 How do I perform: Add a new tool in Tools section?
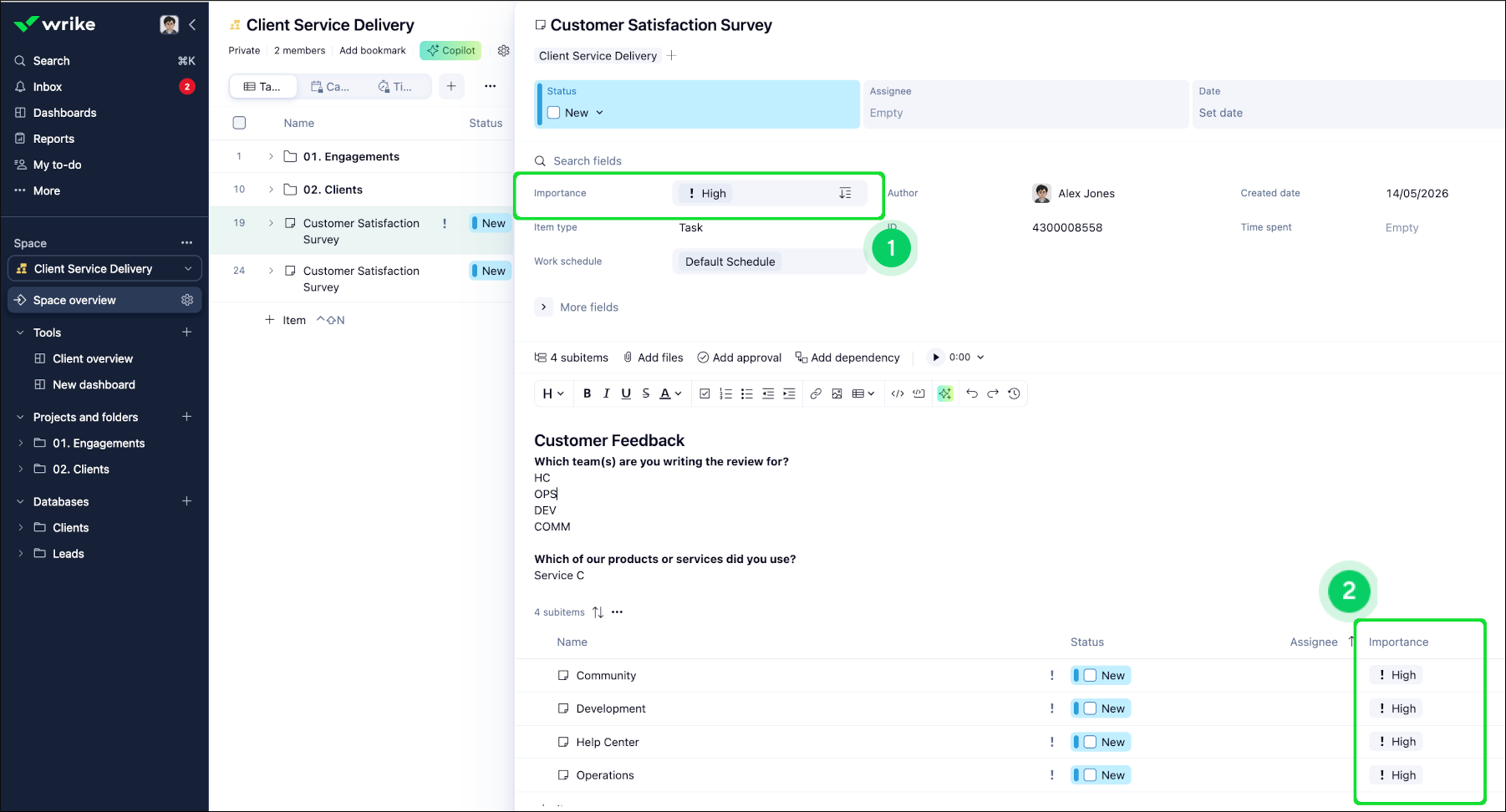186,332
